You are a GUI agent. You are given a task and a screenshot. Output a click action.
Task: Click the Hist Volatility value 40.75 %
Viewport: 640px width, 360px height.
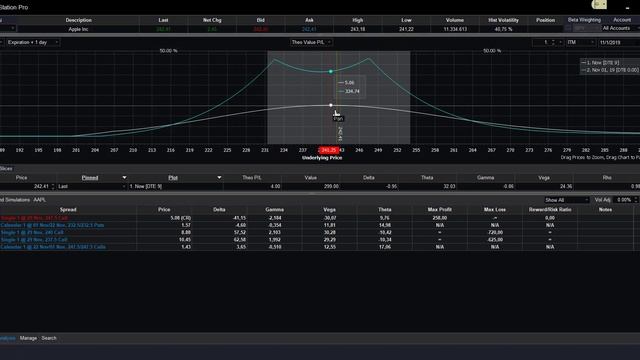click(x=503, y=29)
